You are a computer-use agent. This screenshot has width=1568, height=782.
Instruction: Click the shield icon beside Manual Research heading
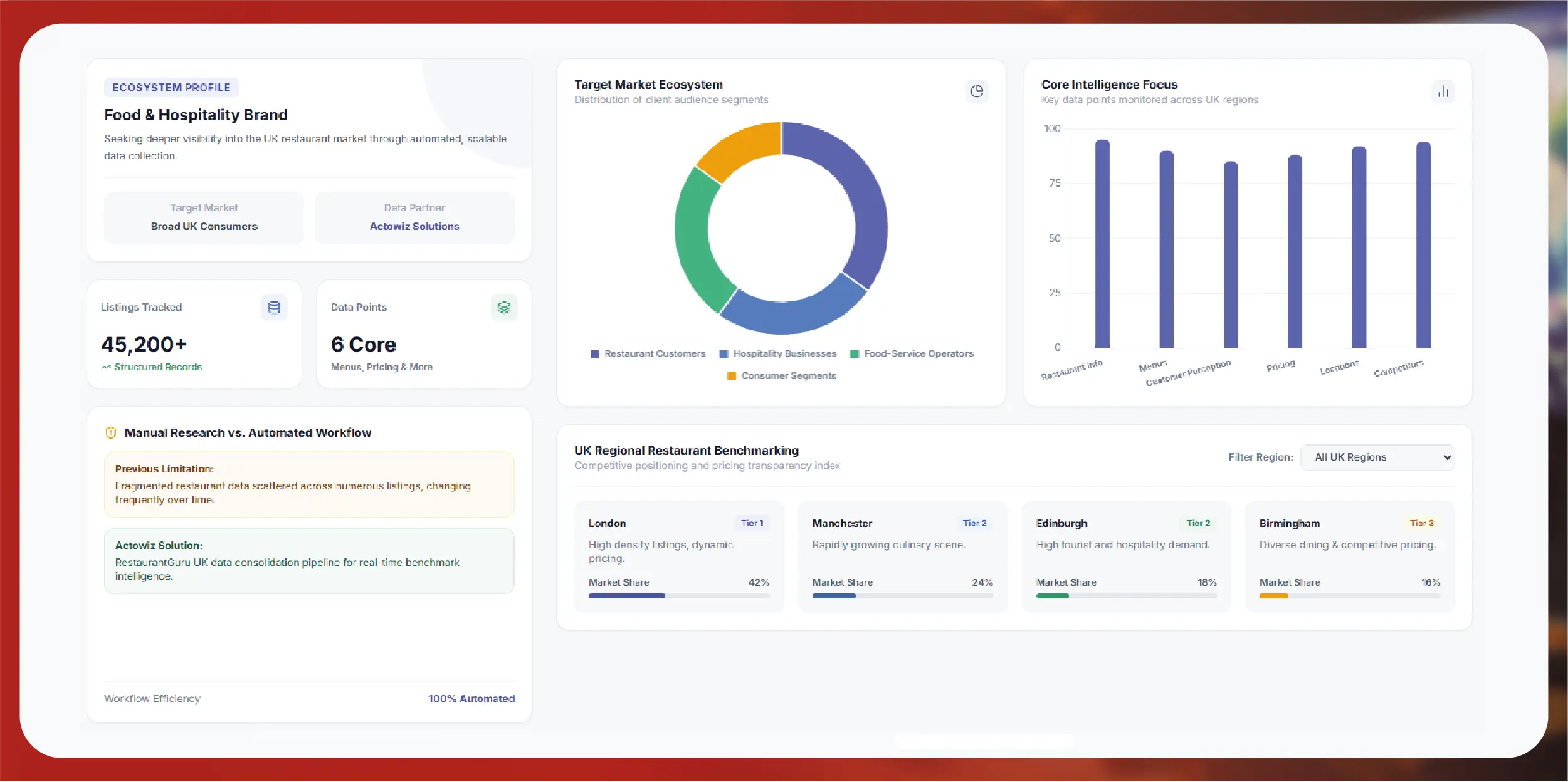click(x=111, y=432)
